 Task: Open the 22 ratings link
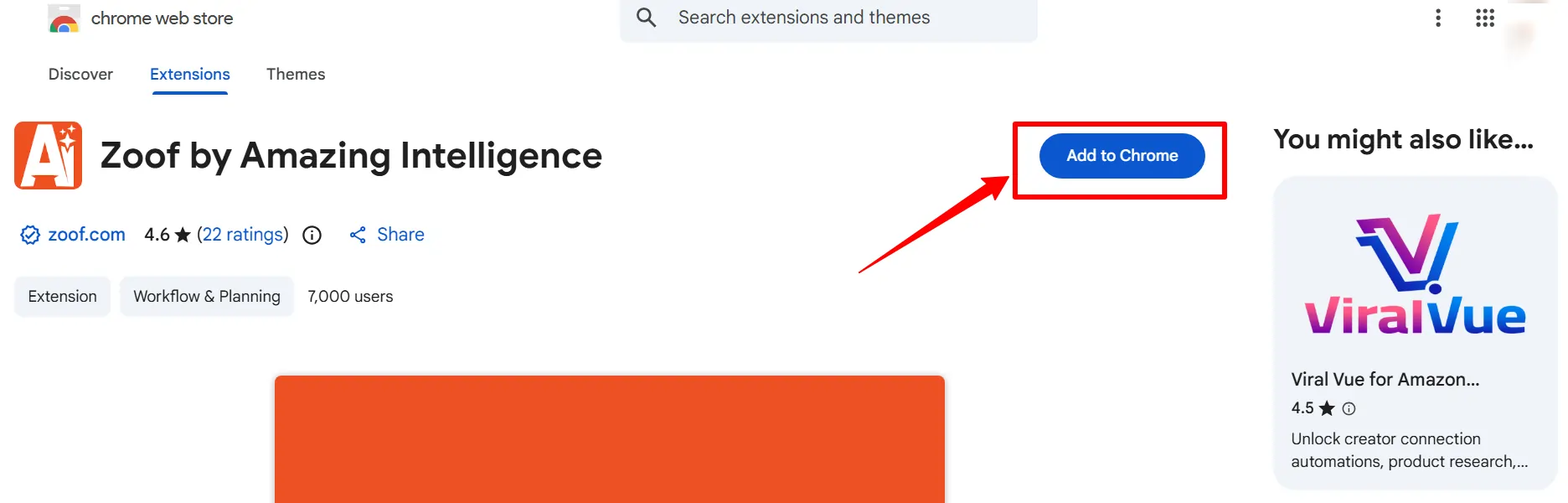tap(243, 235)
